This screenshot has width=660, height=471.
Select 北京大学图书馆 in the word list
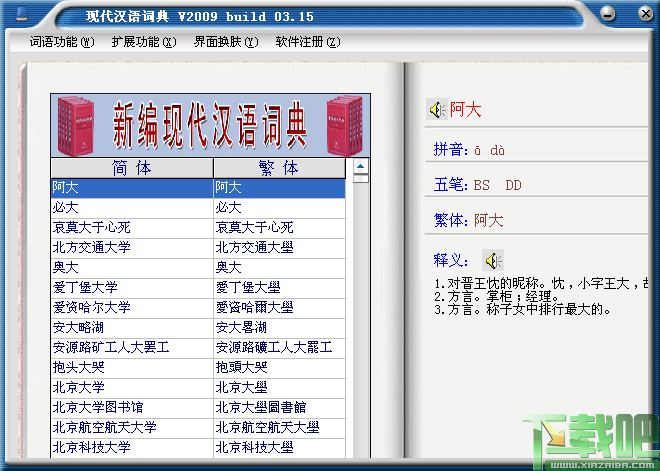[x=132, y=408]
